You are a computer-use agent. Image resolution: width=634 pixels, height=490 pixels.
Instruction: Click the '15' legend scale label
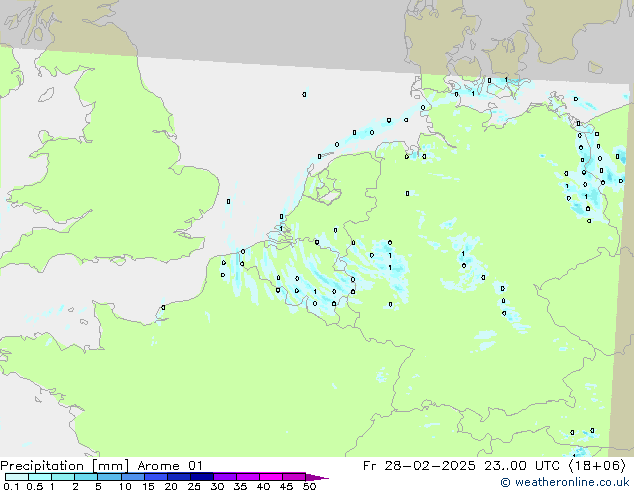tap(148, 486)
